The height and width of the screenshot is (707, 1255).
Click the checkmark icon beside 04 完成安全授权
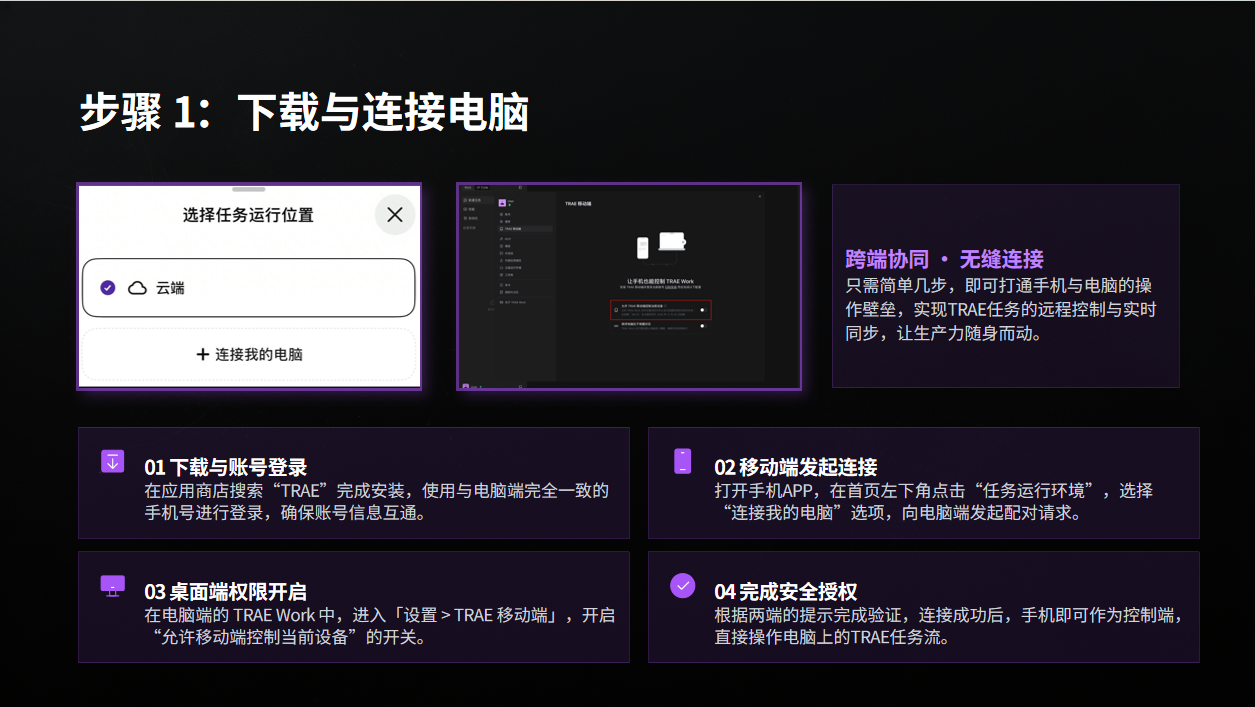pos(683,586)
